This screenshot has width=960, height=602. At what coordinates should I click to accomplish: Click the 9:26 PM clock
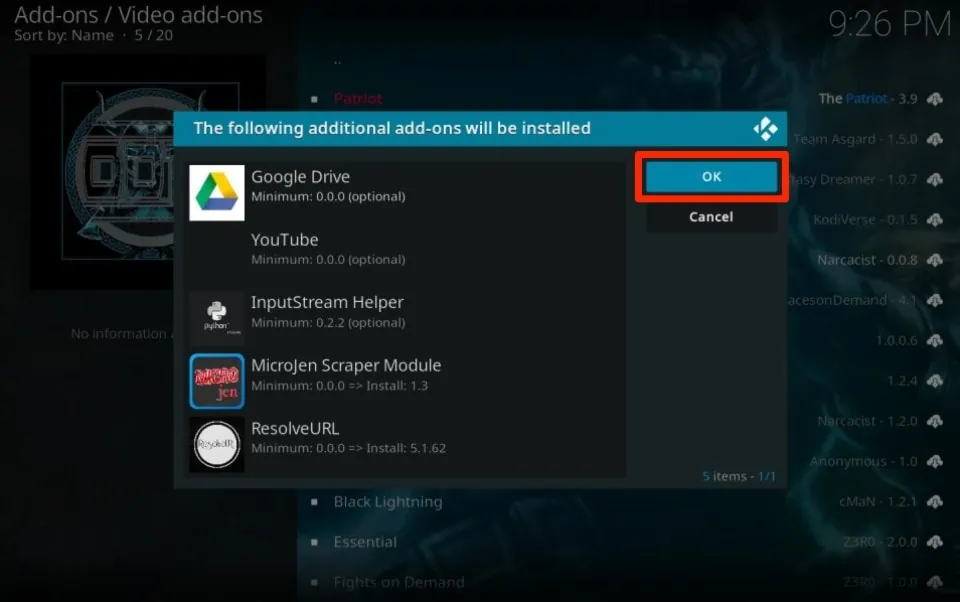coord(890,24)
